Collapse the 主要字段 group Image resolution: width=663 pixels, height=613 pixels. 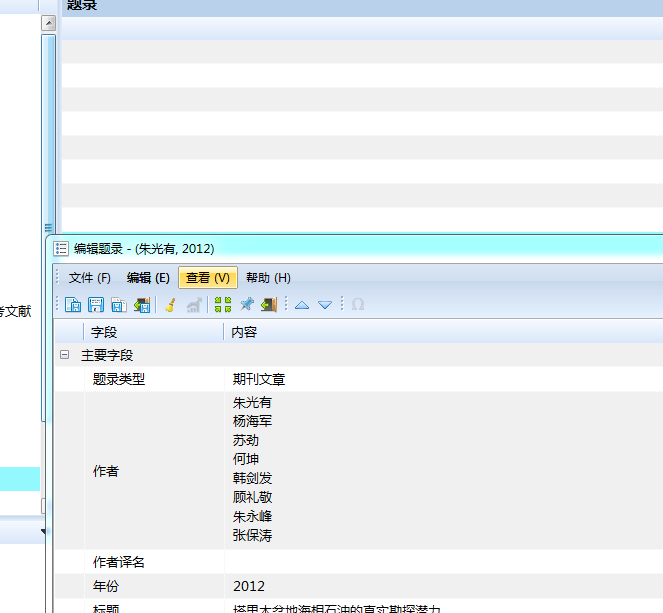click(x=64, y=355)
